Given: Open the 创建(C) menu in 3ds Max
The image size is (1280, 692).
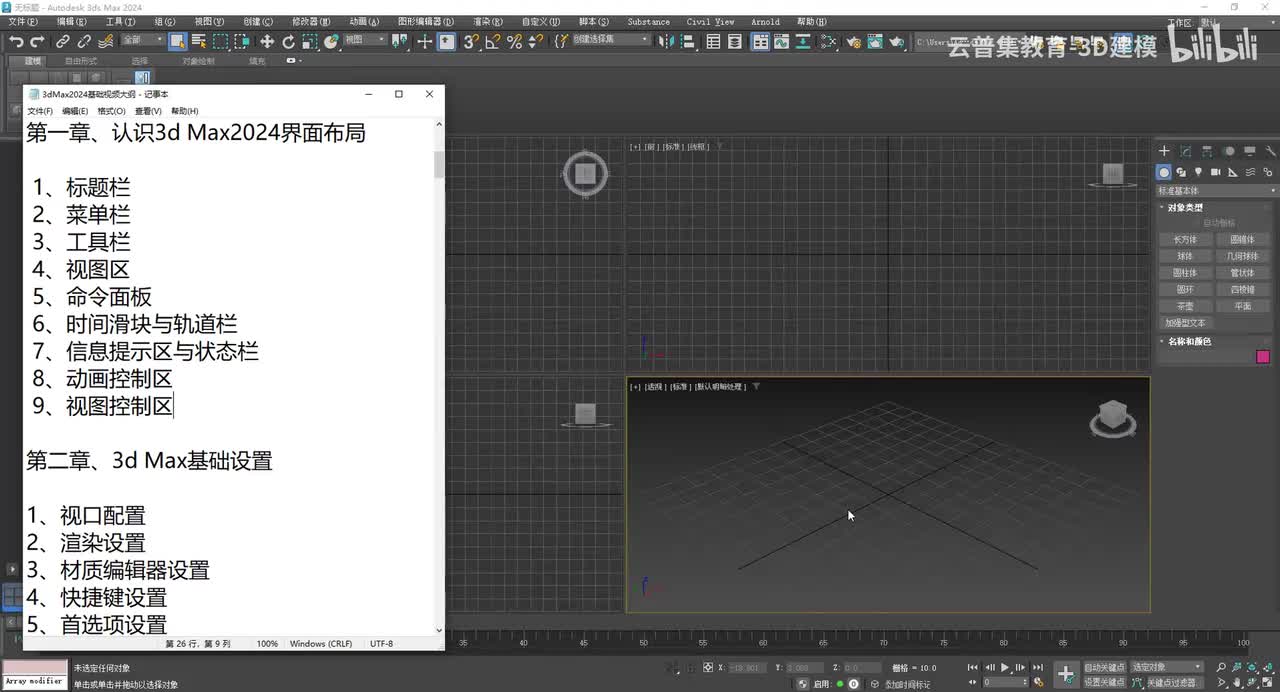Looking at the screenshot, I should click(258, 21).
